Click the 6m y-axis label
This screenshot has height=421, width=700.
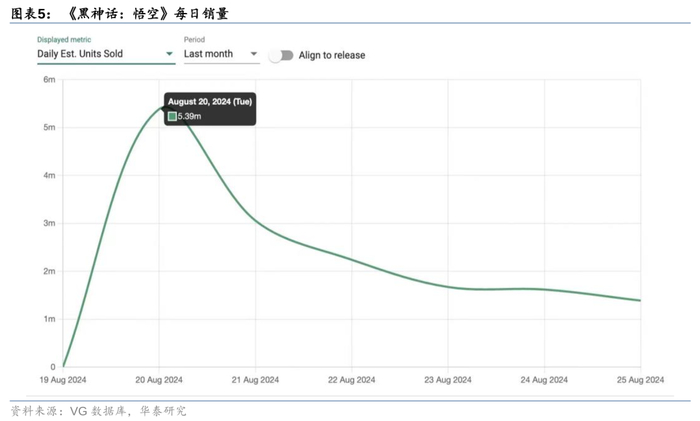coord(49,79)
